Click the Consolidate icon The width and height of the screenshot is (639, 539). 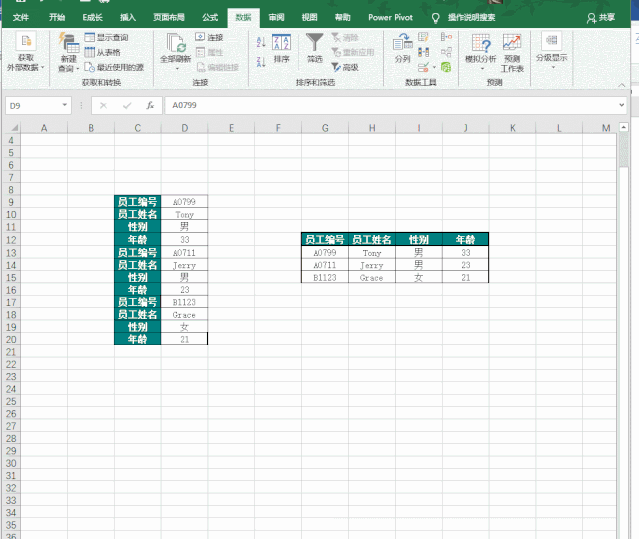446,37
